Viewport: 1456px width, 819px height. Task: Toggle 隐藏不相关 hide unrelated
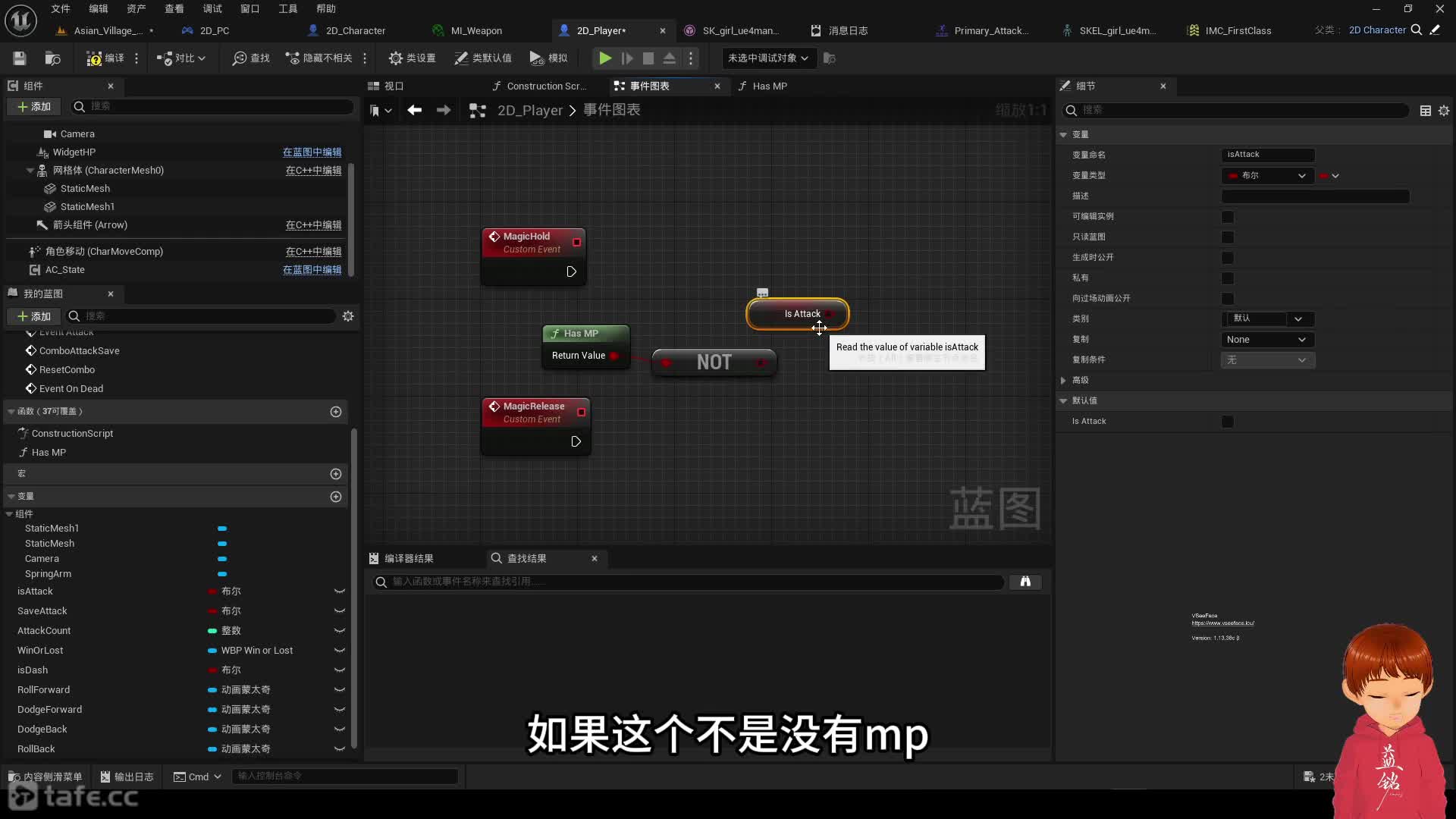318,58
